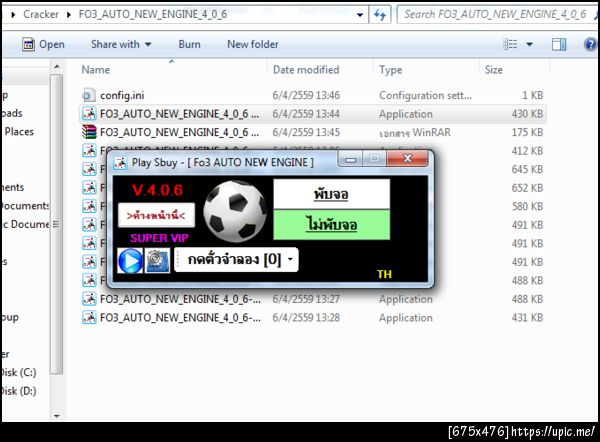The width and height of the screenshot is (600, 442).
Task: Click the icon of the 13:27 application
Action: click(x=89, y=299)
